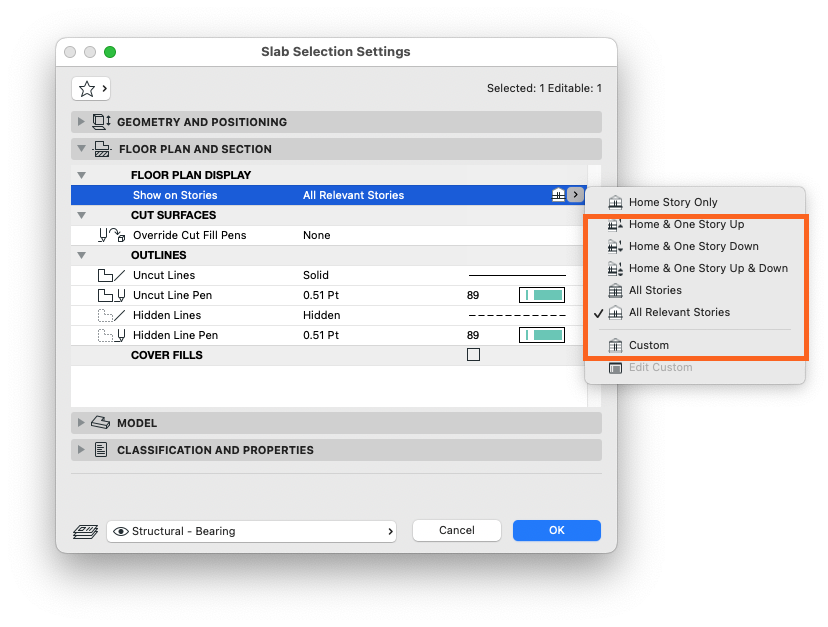Click the Override Cut Fill Pens icon
Image resolution: width=828 pixels, height=627 pixels.
click(111, 235)
